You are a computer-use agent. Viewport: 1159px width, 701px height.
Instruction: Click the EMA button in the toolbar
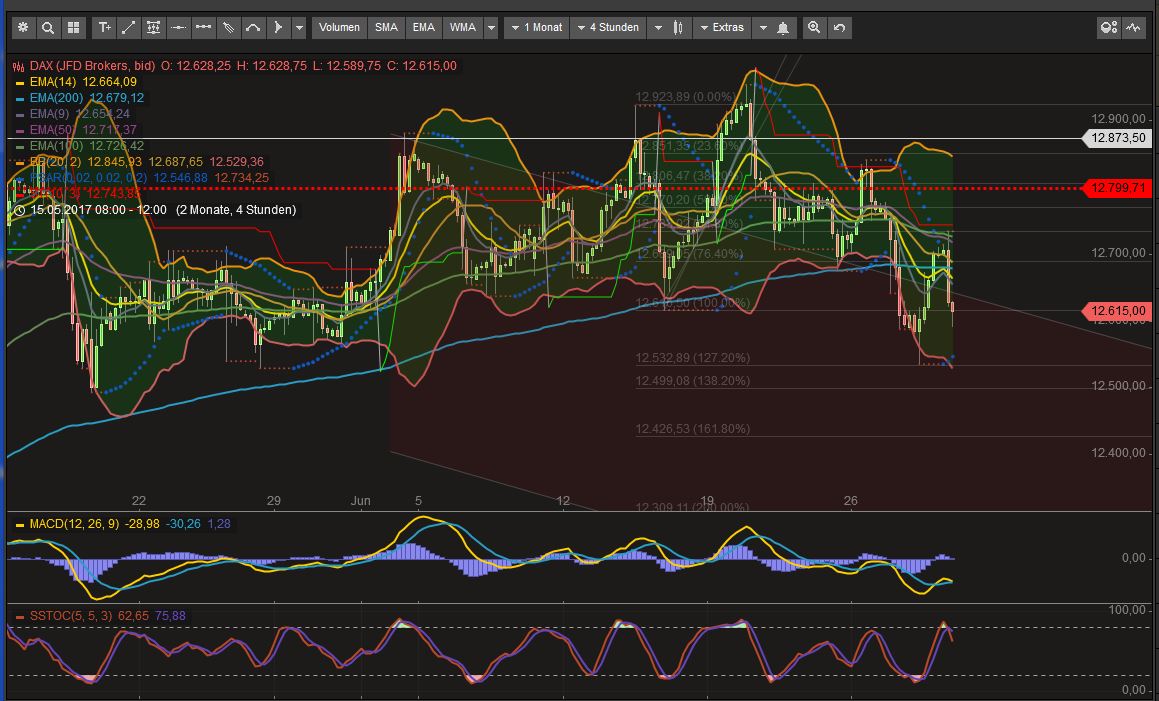click(423, 27)
